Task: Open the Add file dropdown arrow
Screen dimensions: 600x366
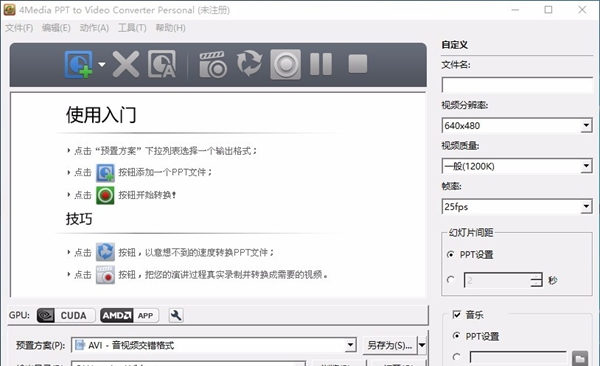Action: coord(102,64)
